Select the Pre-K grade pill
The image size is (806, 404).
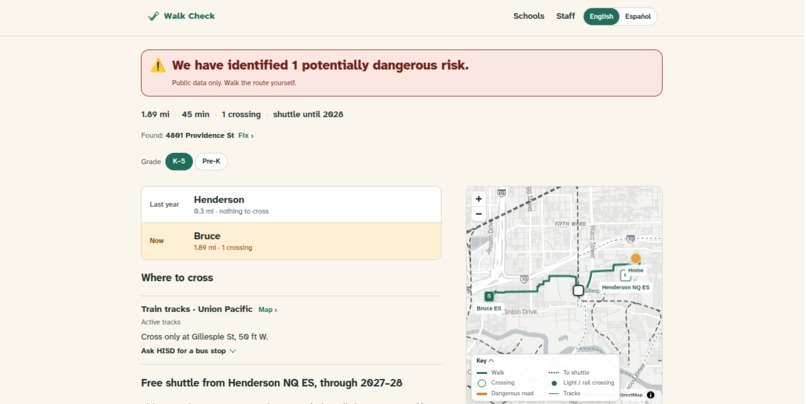(211, 161)
